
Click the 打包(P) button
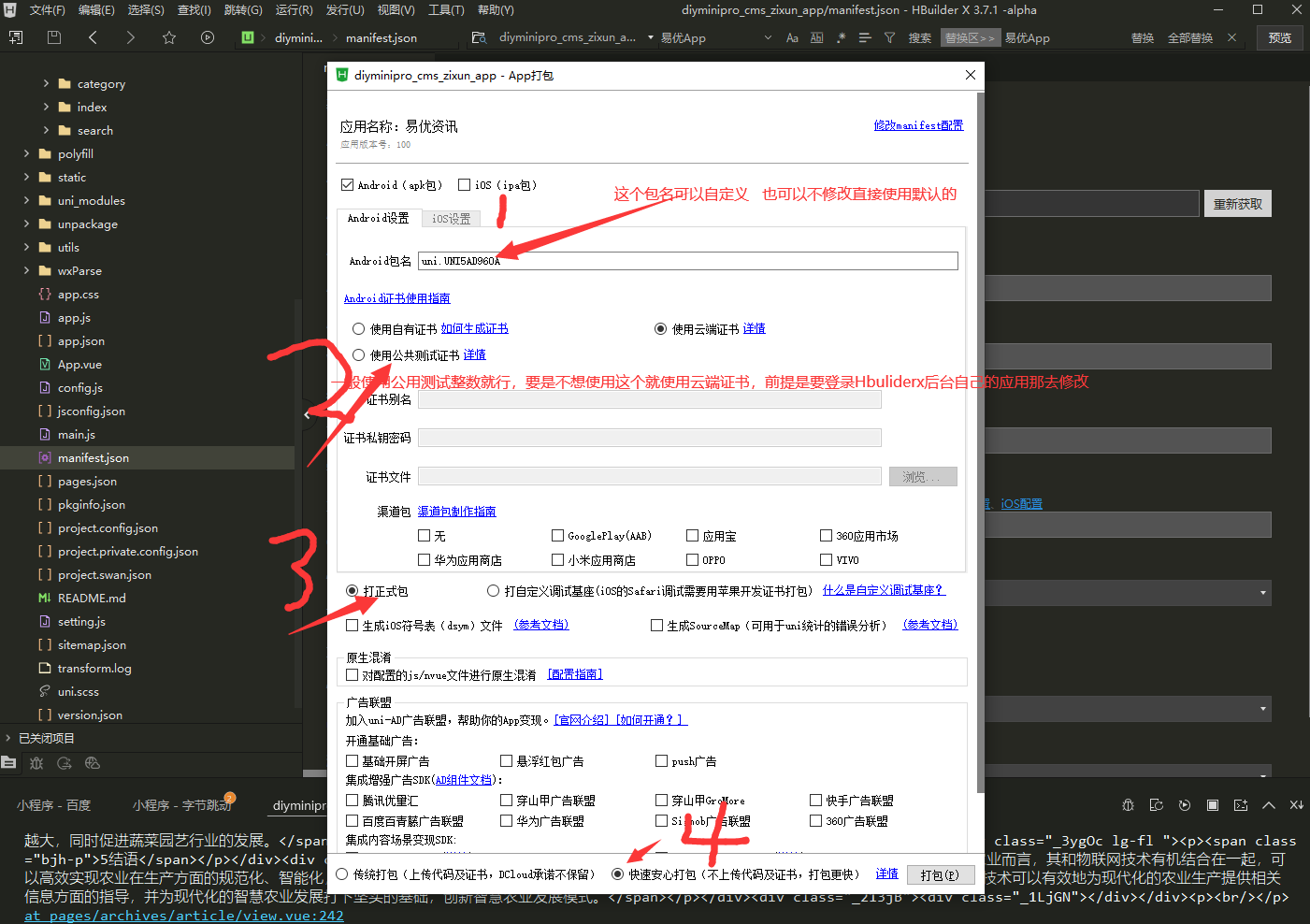tap(939, 875)
